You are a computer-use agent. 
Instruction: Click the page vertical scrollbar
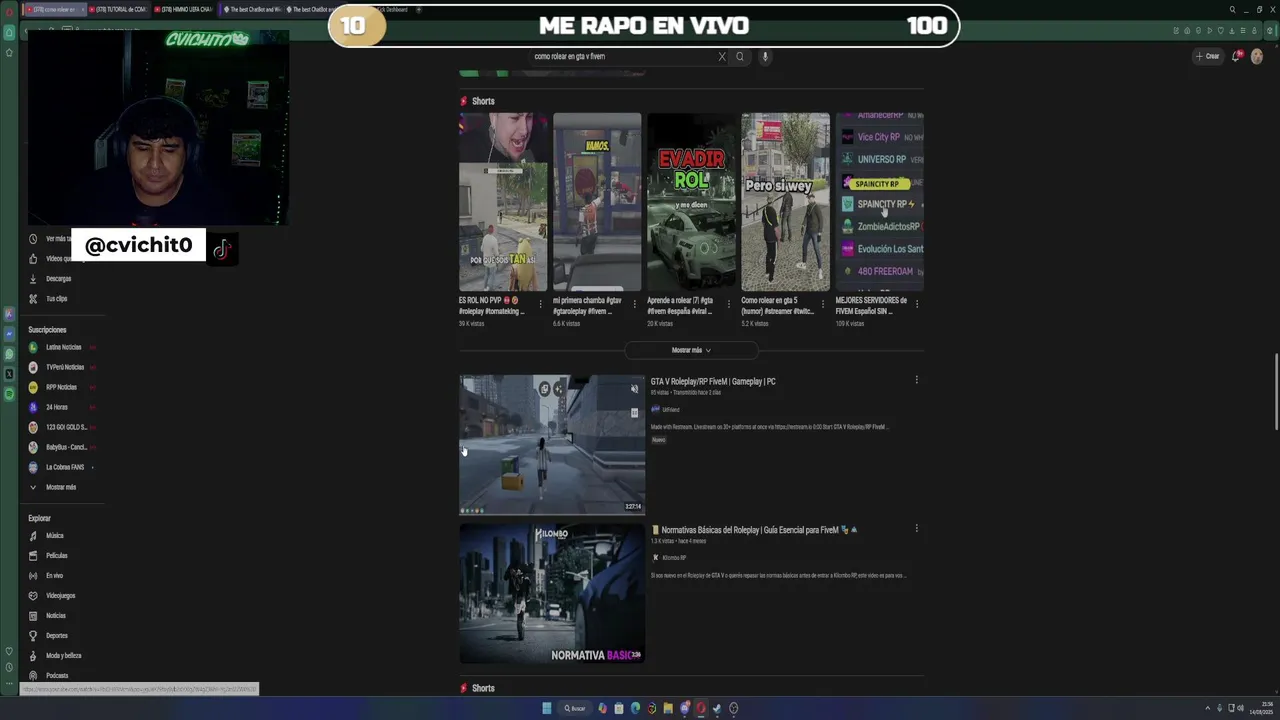pyautogui.click(x=1275, y=391)
